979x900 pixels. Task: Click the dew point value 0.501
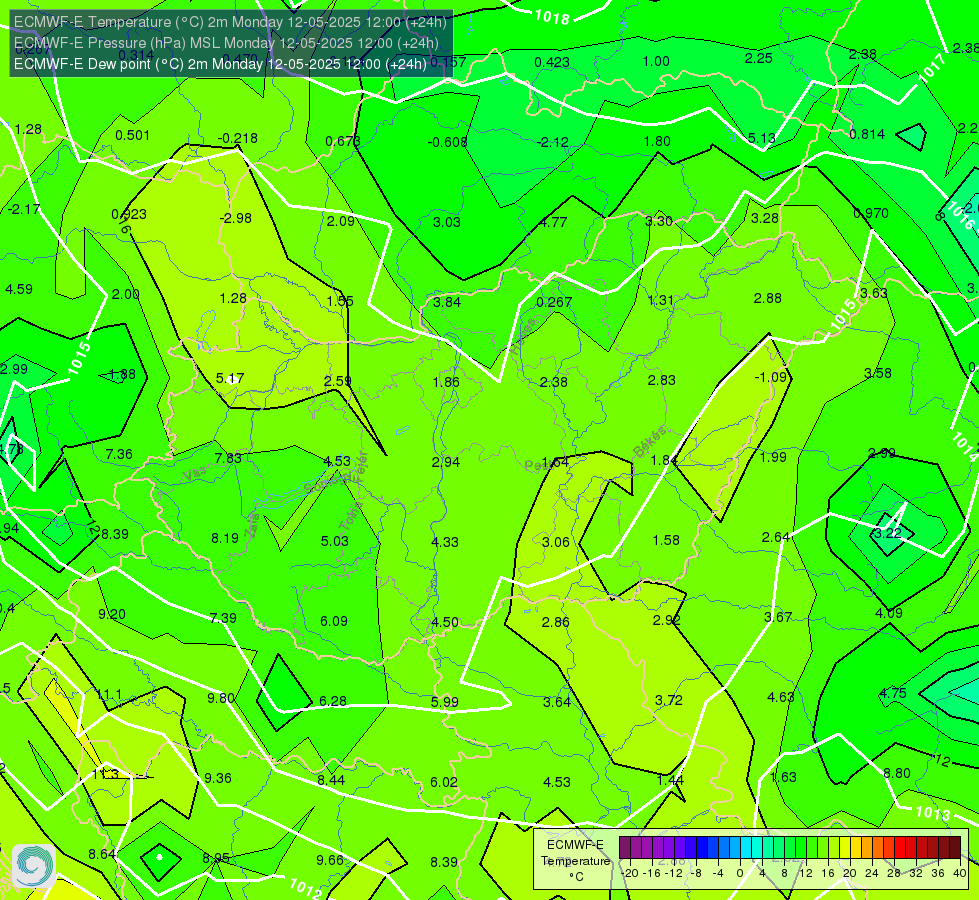(132, 135)
